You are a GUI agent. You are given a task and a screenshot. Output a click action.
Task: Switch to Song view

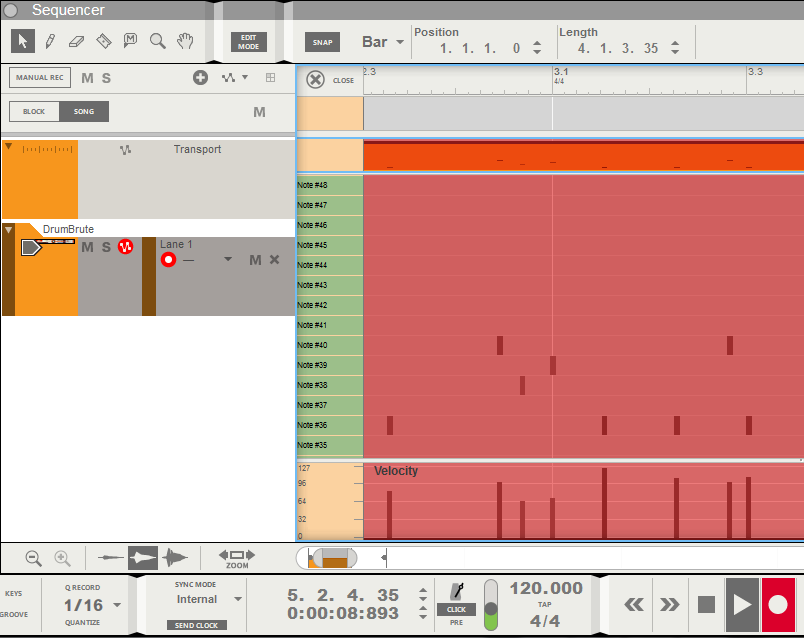tap(84, 111)
